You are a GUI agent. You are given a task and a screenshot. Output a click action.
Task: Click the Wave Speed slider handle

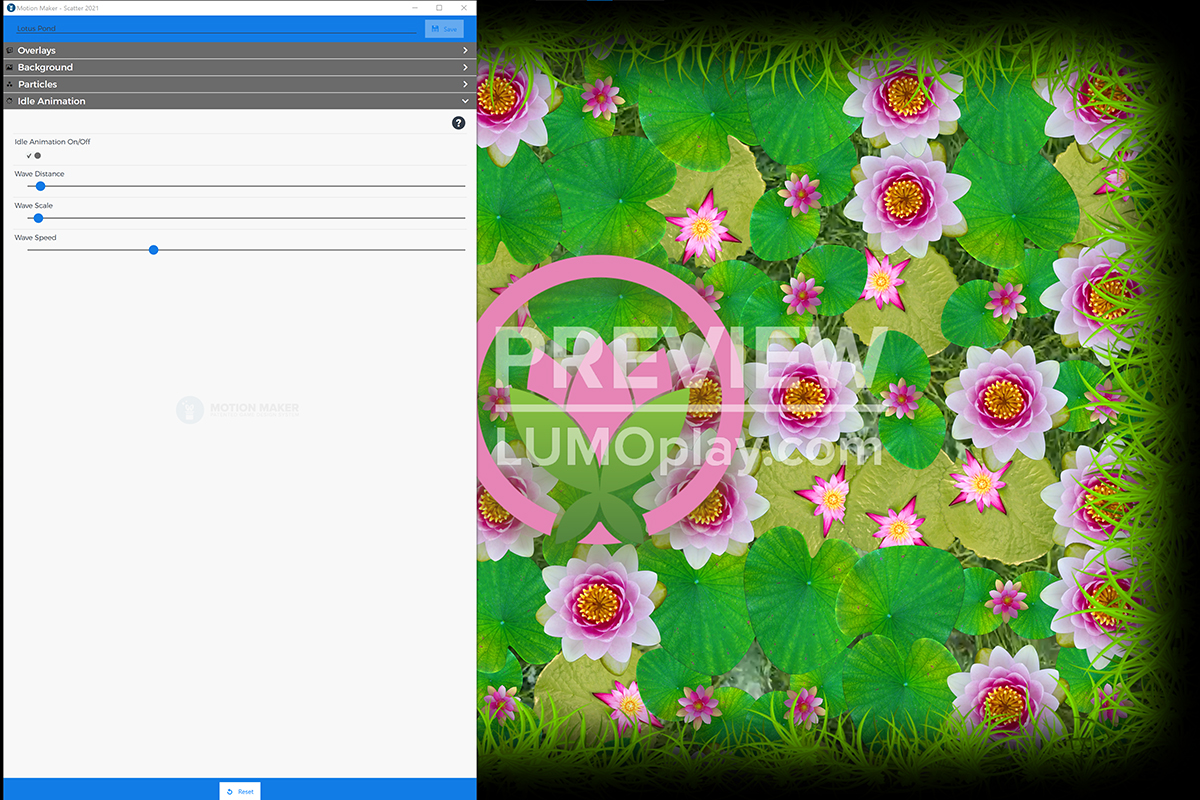(x=153, y=250)
